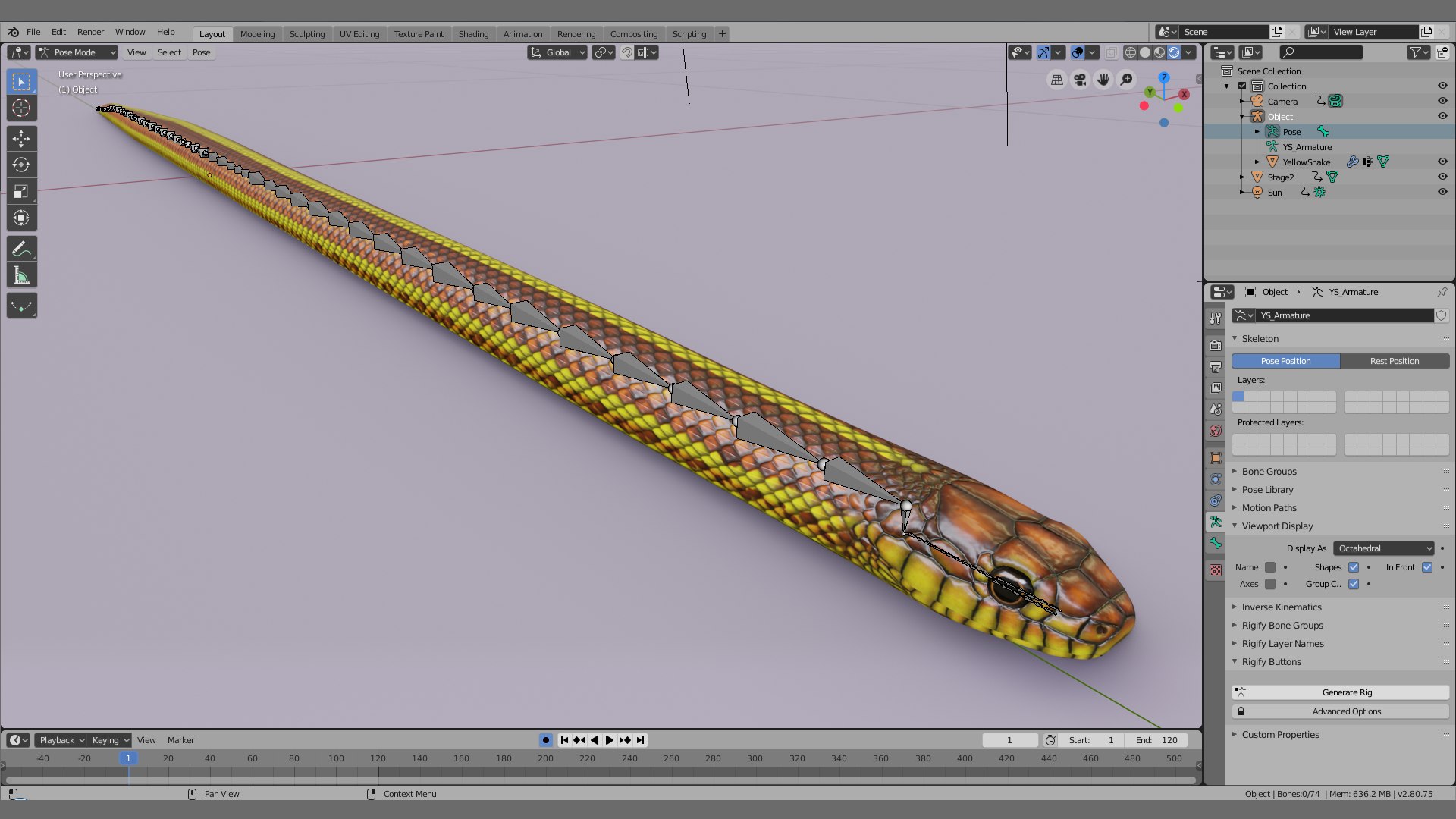Click the zoom magnifier icon in viewport
The width and height of the screenshot is (1456, 819).
point(1127,80)
